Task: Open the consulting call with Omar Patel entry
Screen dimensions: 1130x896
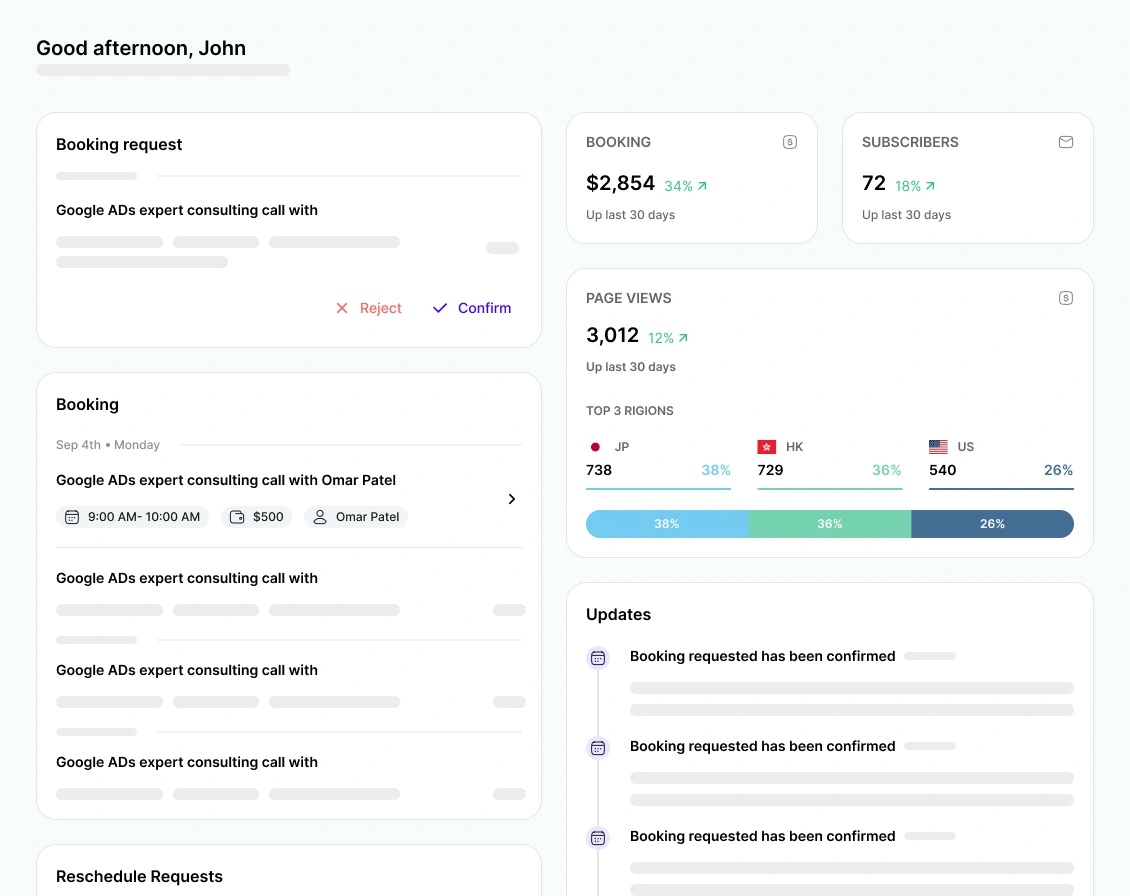Action: click(225, 480)
